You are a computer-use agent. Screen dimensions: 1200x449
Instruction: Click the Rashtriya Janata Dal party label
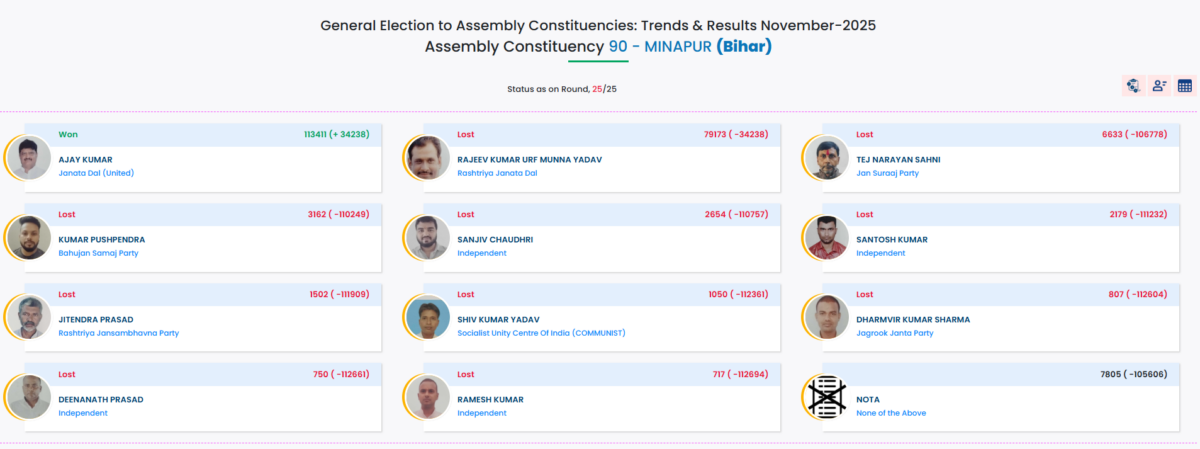click(x=497, y=173)
